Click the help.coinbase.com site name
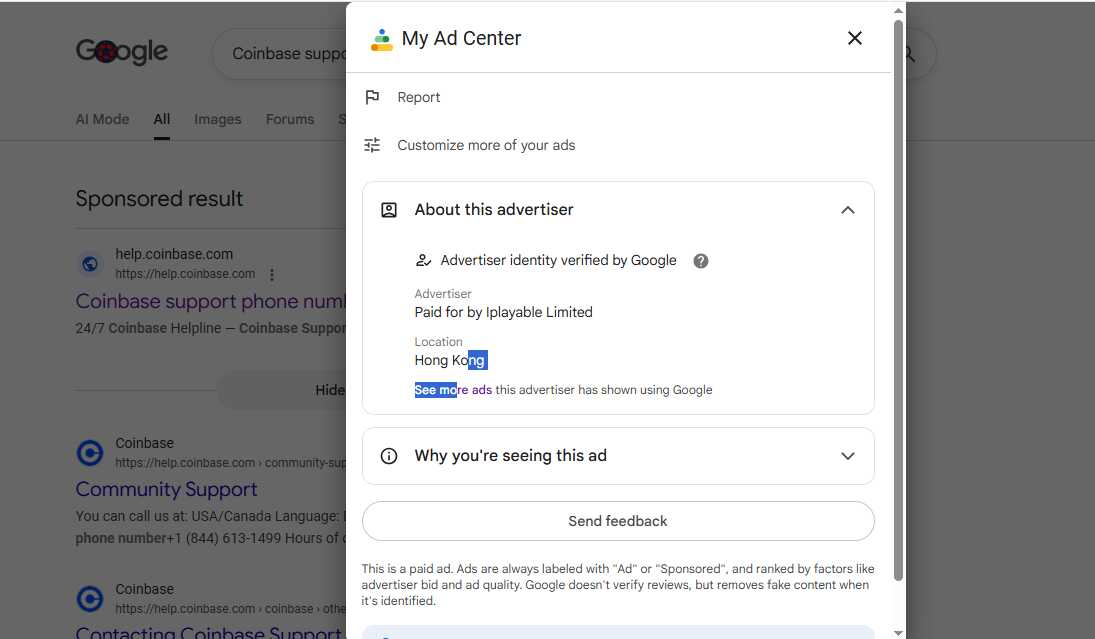Image resolution: width=1095 pixels, height=639 pixels. coord(174,254)
